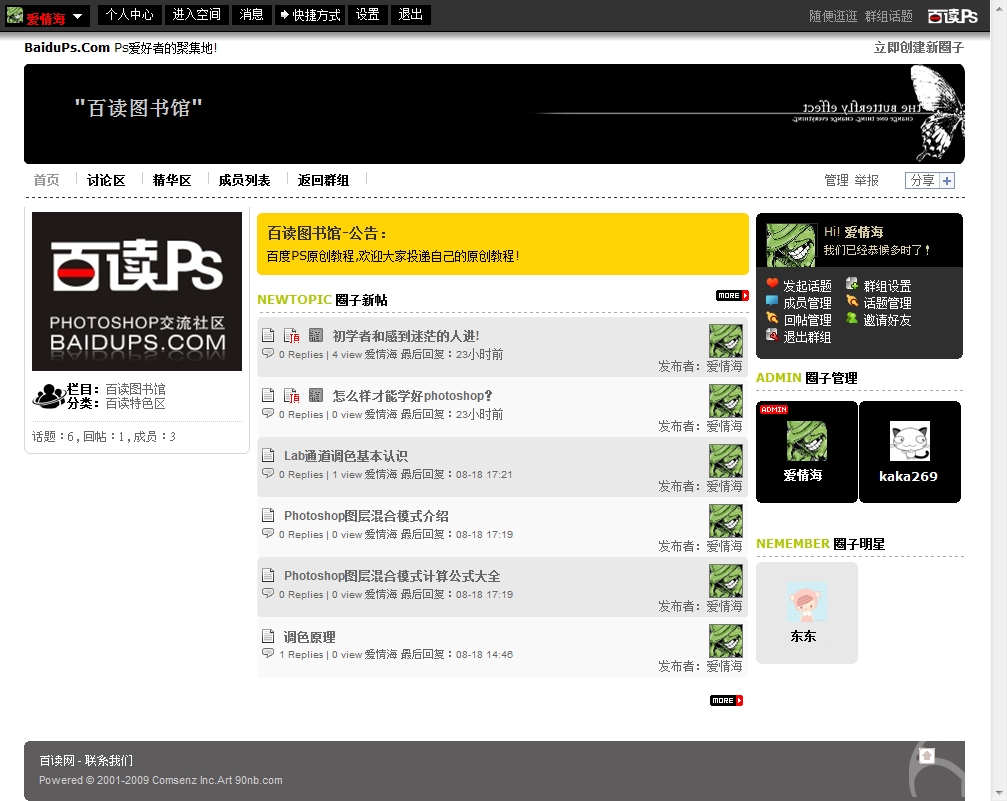Image resolution: width=1007 pixels, height=801 pixels.
Task: Switch to the 首页 tab
Action: tap(46, 180)
